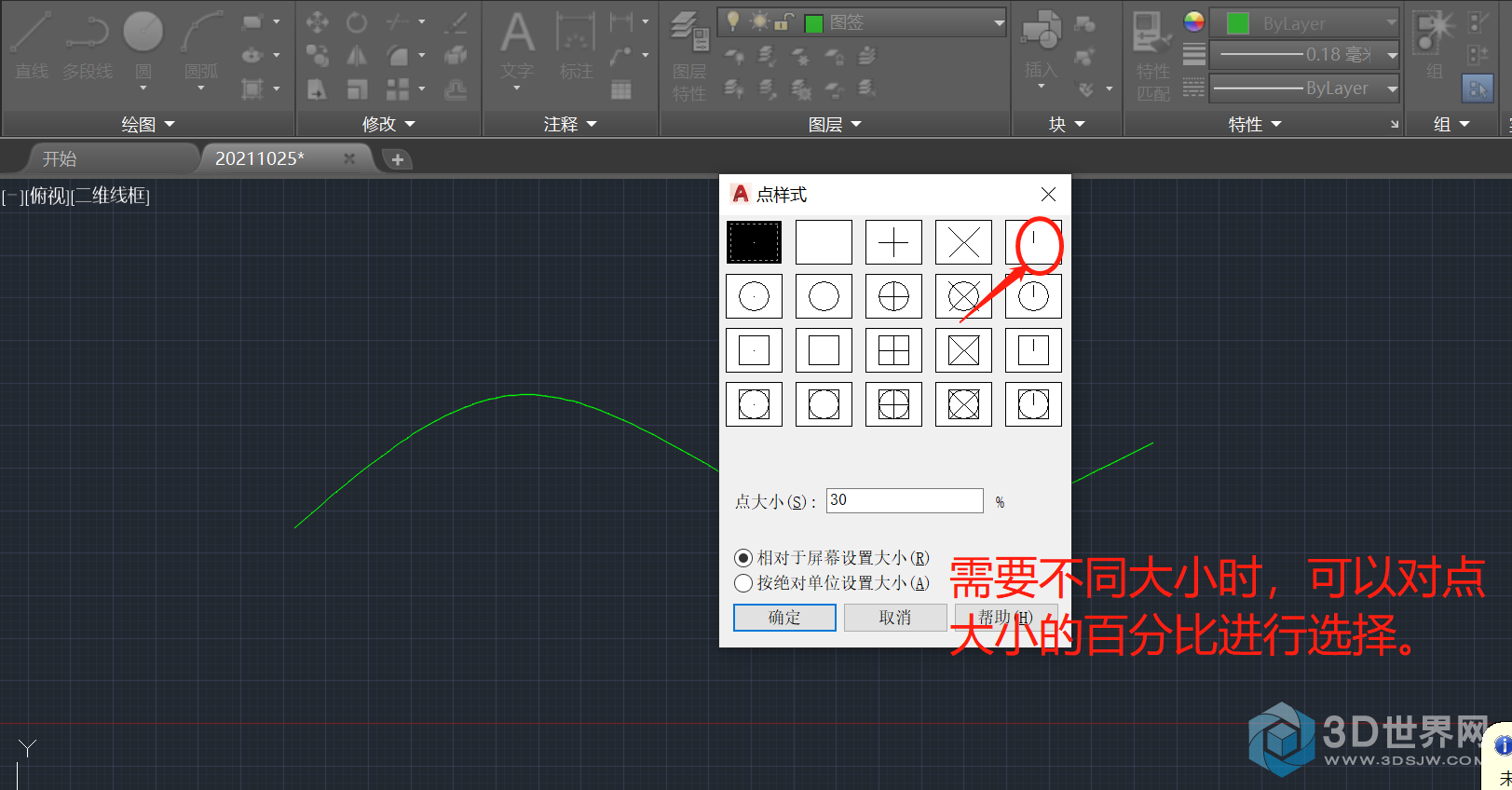
Task: Click the point size input field
Action: 905,500
